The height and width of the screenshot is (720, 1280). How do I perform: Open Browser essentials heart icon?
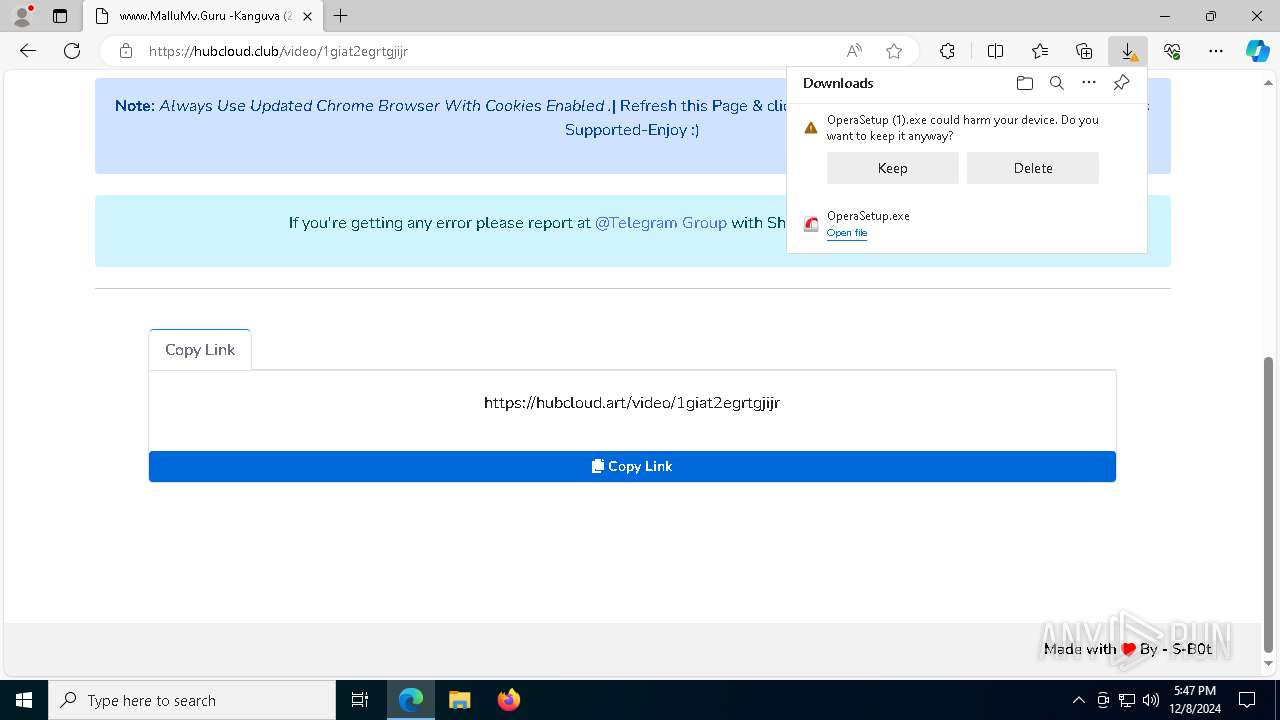point(1172,51)
